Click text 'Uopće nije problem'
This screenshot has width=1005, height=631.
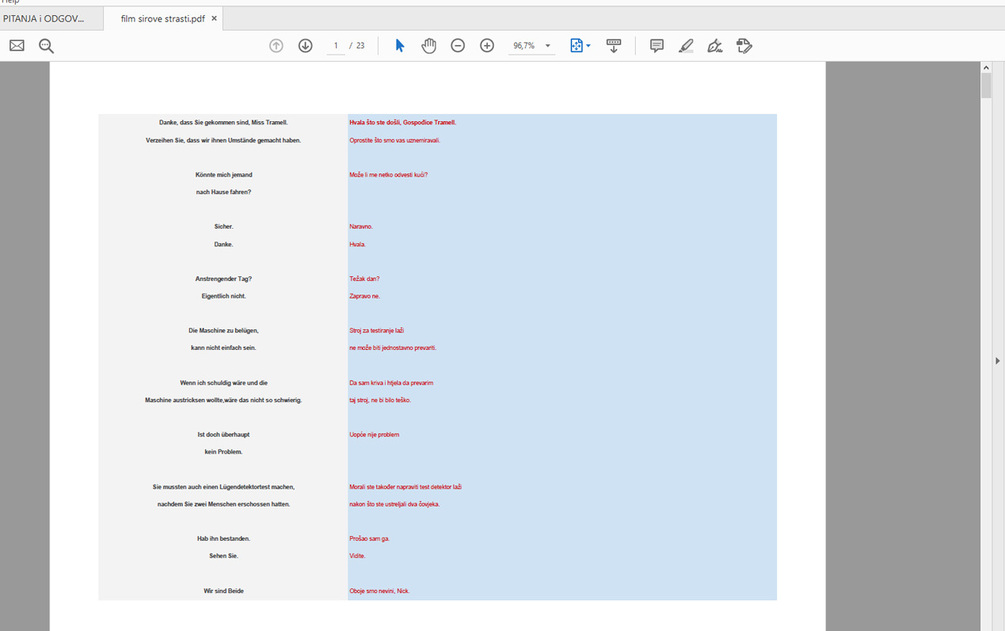374,435
